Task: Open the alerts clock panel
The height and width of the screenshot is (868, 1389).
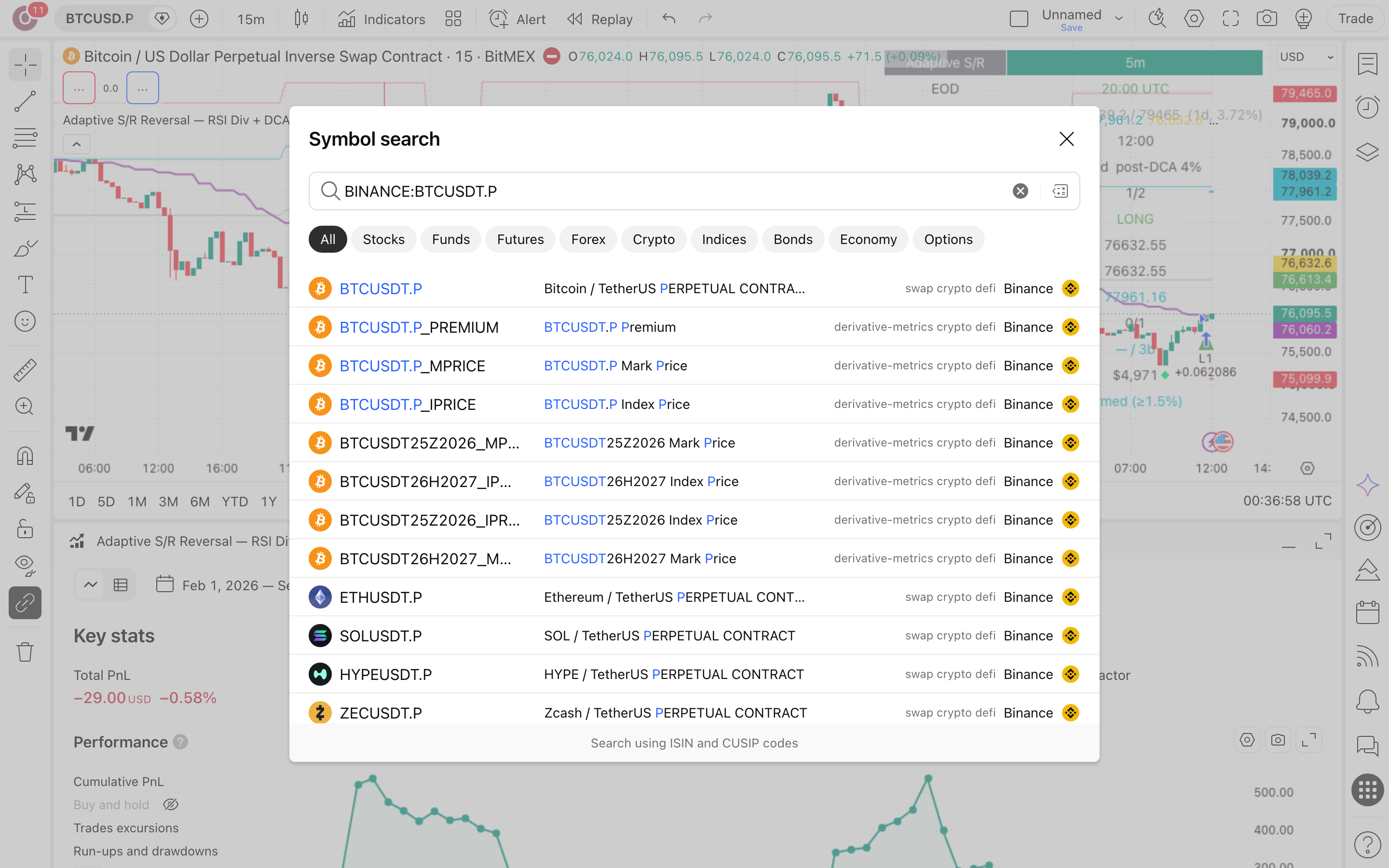Action: click(1368, 108)
